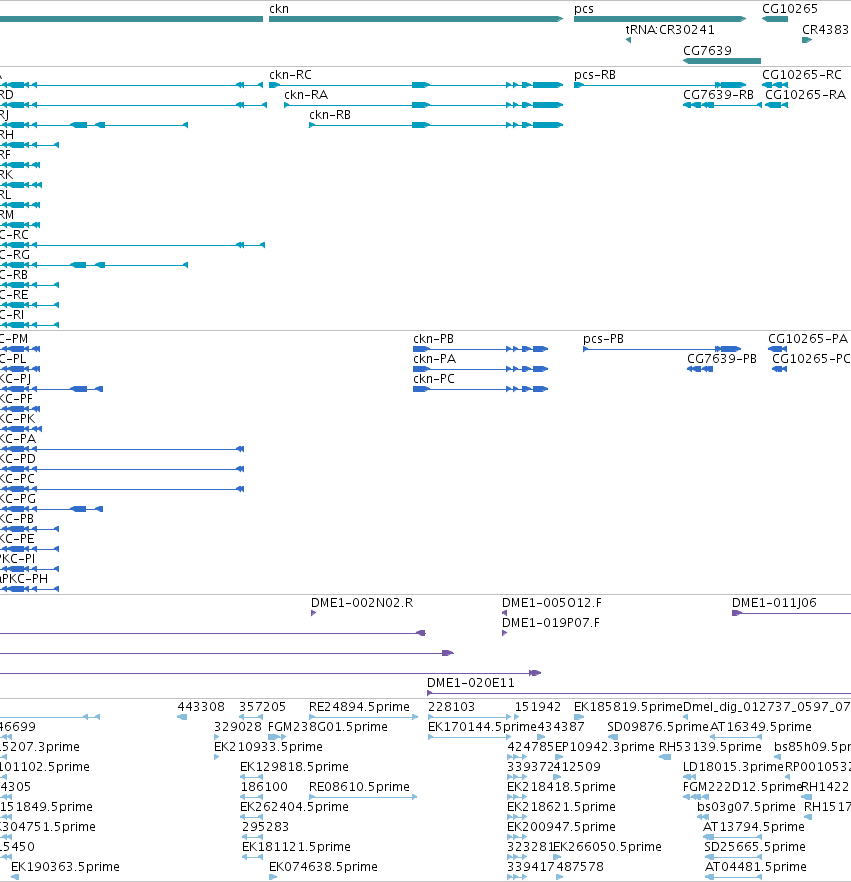Screen dimensions: 851x882
Task: Select the ckn-PA protein feature
Action: tap(480, 369)
